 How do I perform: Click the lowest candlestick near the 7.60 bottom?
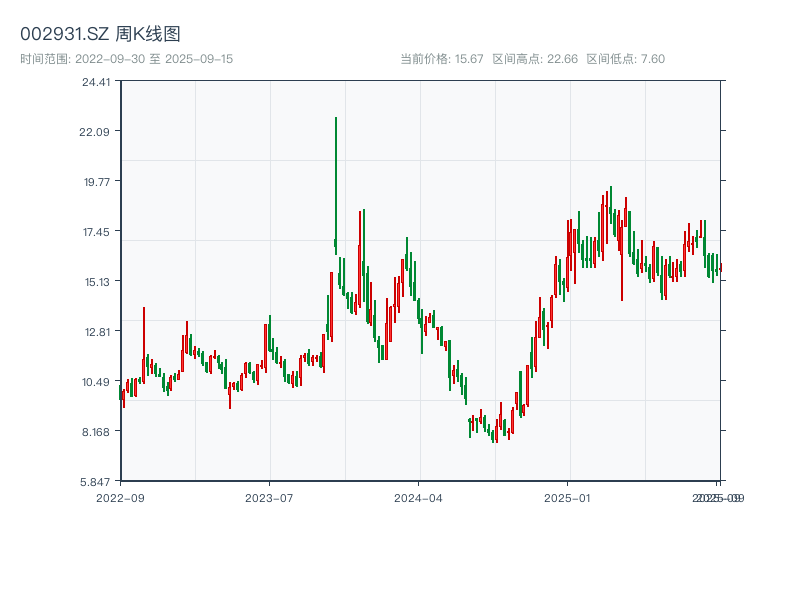(x=495, y=435)
